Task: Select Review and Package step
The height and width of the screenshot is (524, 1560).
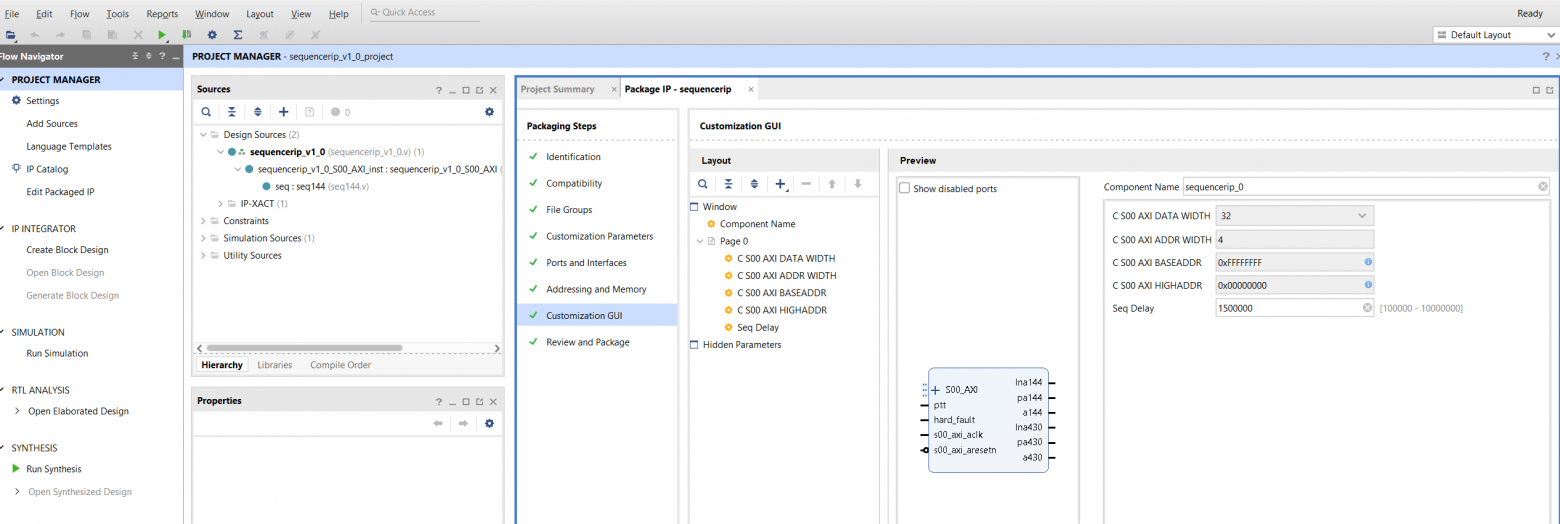Action: [588, 342]
